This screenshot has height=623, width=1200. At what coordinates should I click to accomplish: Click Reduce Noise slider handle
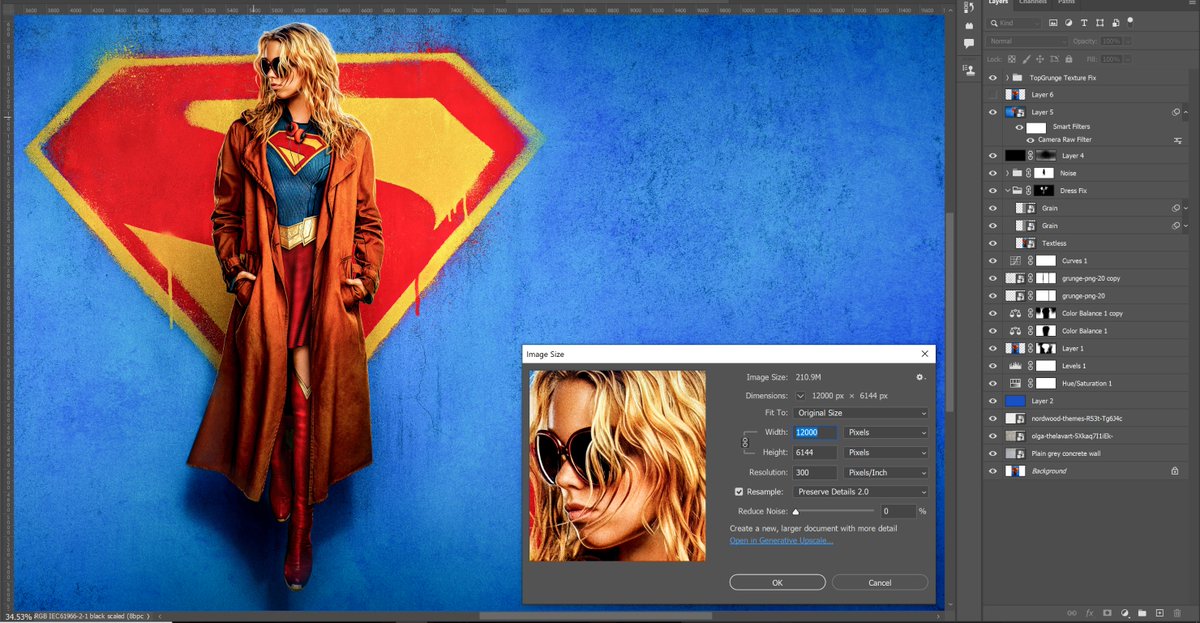[796, 511]
